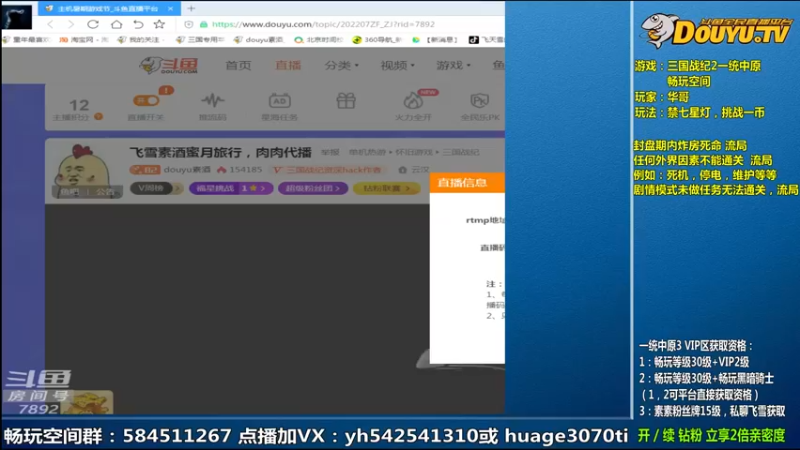Click the 12 主播积分 score
Image resolution: width=800 pixels, height=450 pixels.
tap(79, 105)
